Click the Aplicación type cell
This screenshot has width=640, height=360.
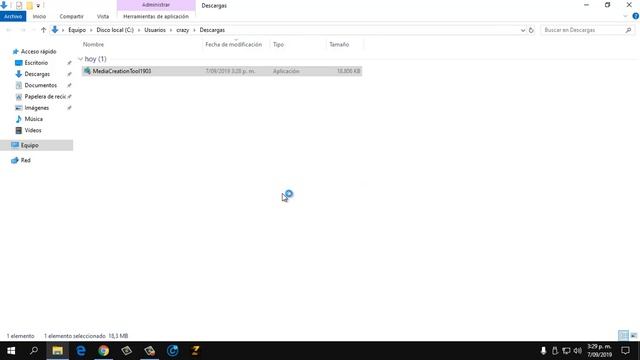286,71
